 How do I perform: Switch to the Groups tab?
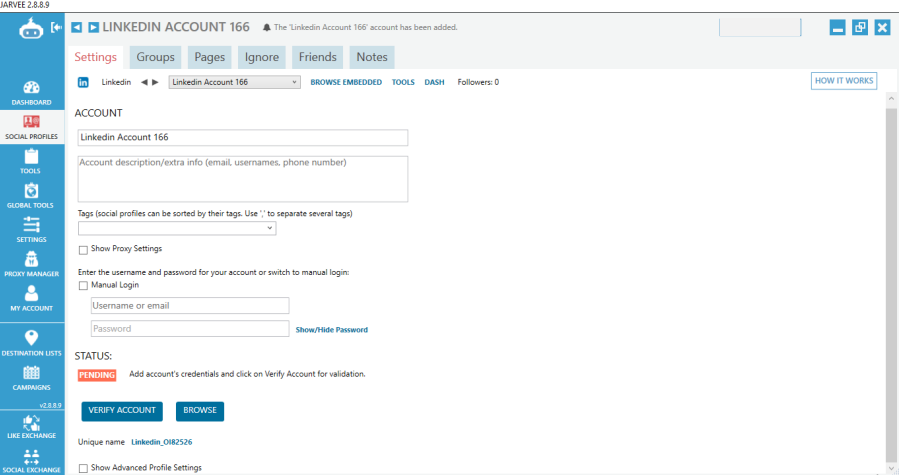[155, 57]
